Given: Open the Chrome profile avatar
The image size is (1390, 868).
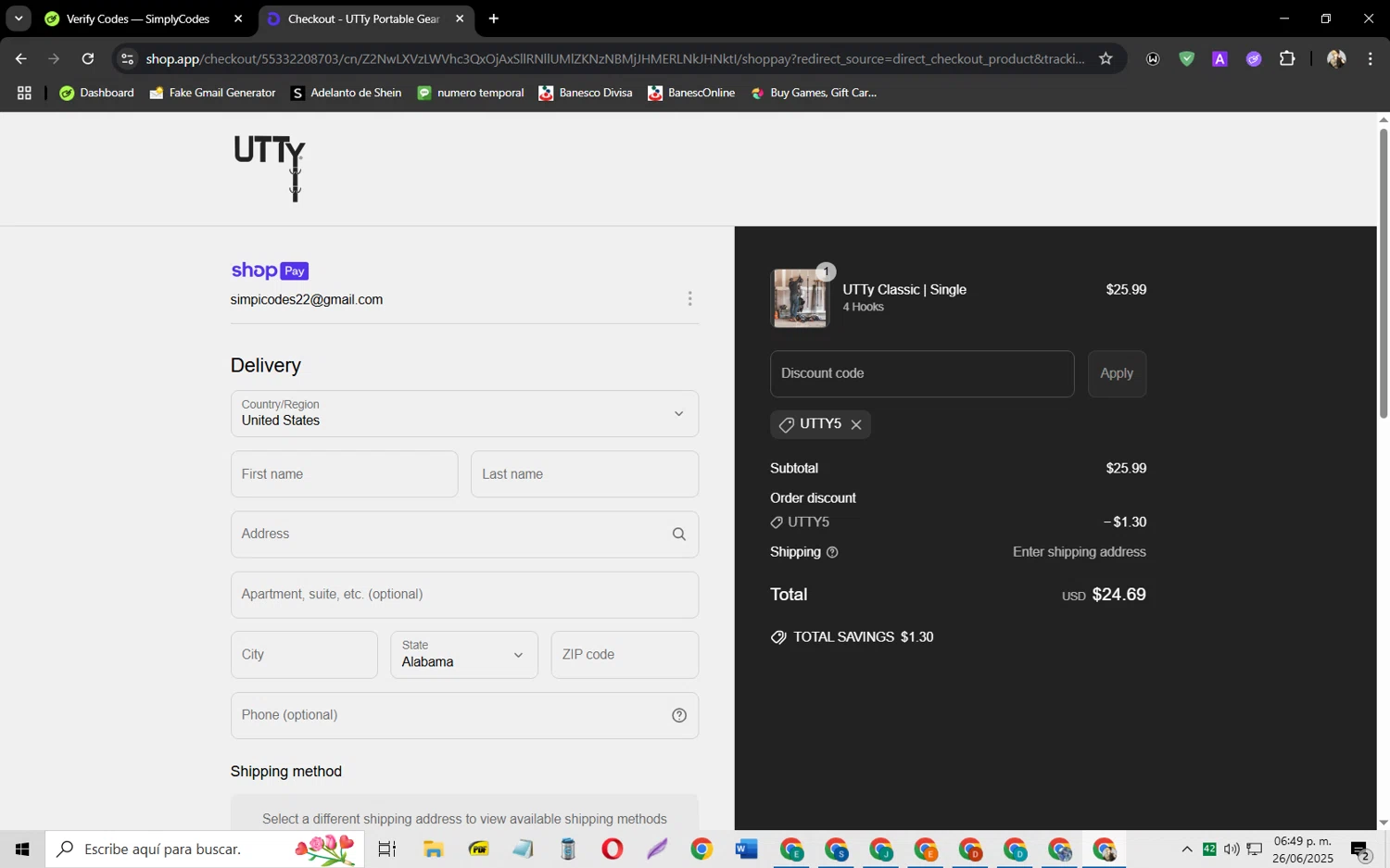Looking at the screenshot, I should (1336, 58).
